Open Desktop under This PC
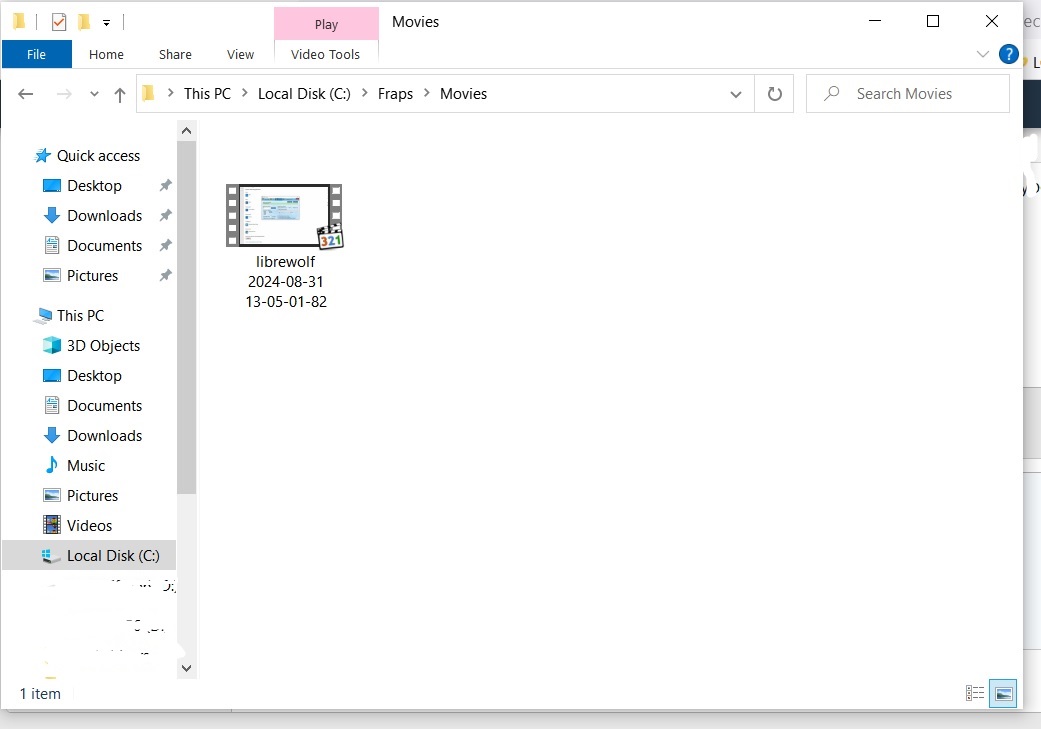 click(x=94, y=376)
